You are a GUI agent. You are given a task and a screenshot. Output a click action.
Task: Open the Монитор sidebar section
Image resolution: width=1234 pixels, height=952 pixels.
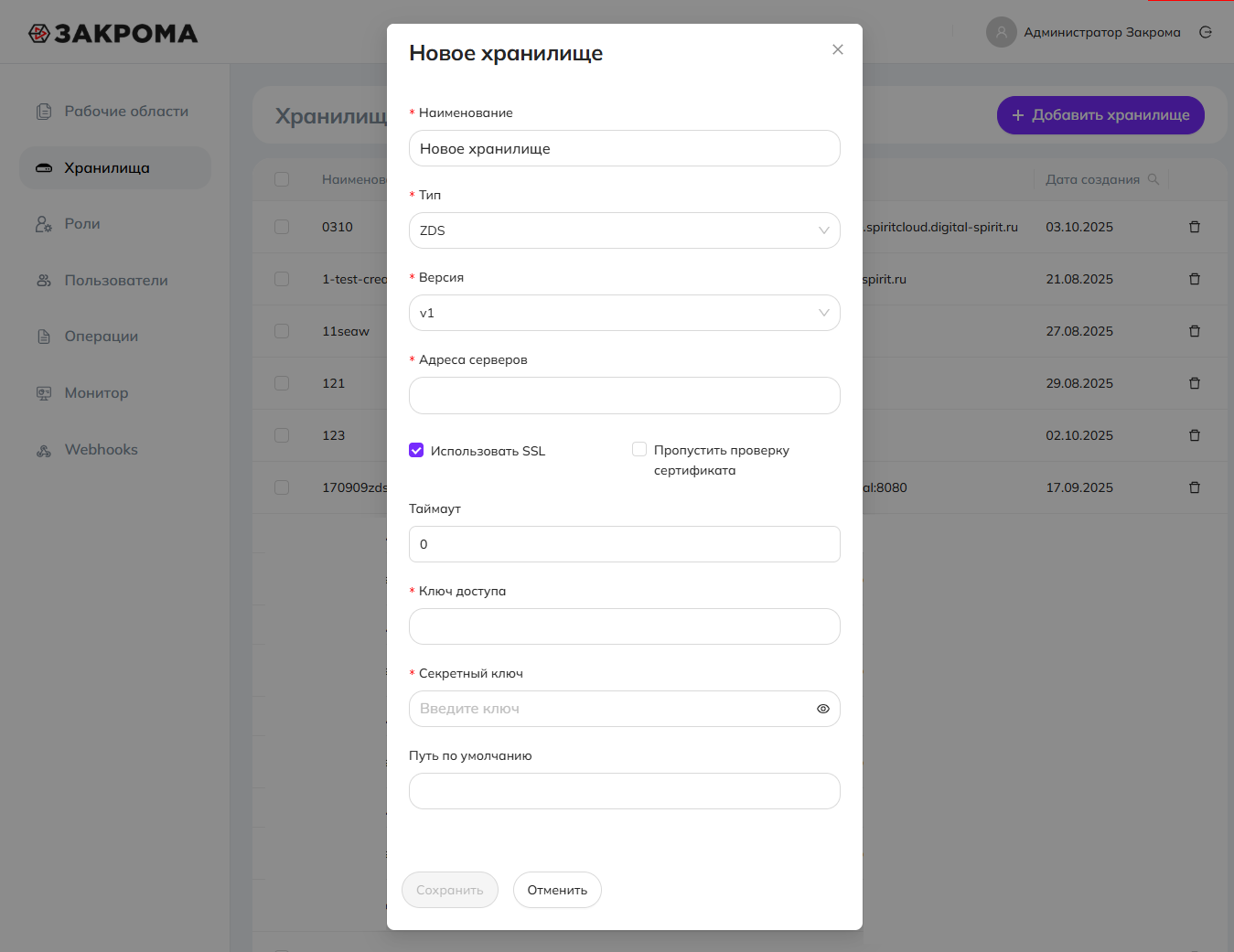(96, 393)
